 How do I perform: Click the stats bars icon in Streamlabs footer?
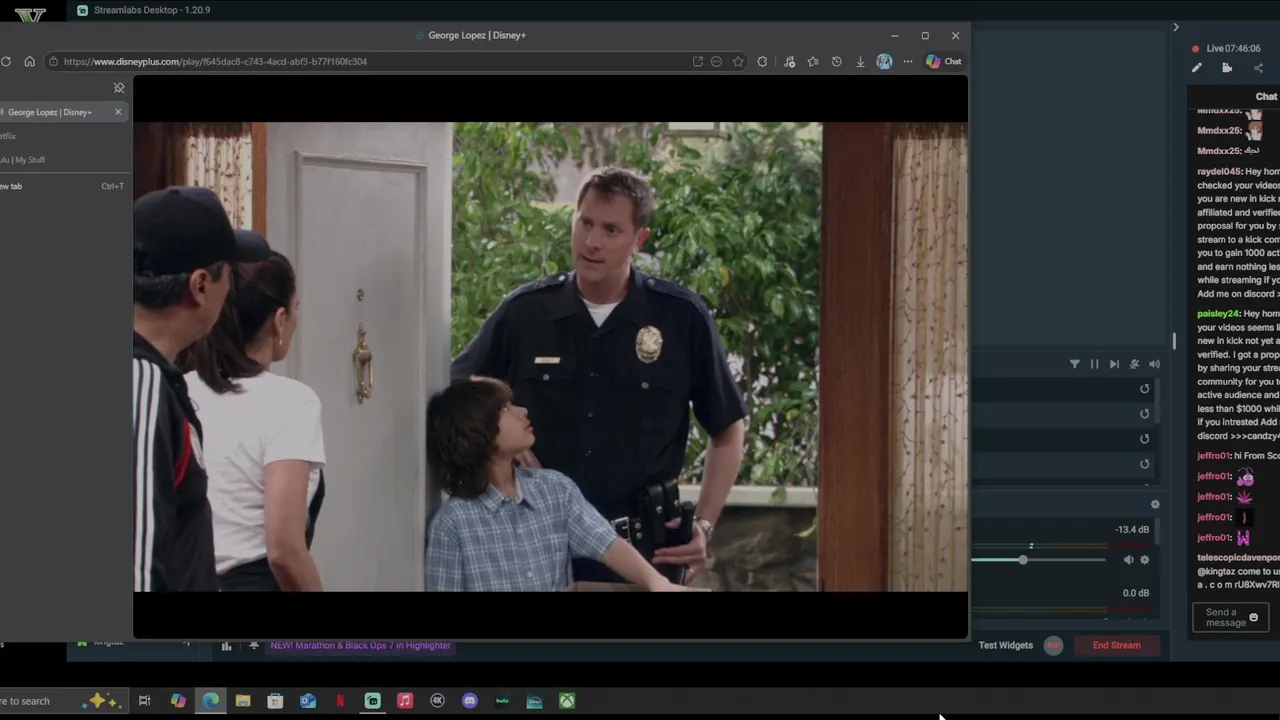coord(226,646)
